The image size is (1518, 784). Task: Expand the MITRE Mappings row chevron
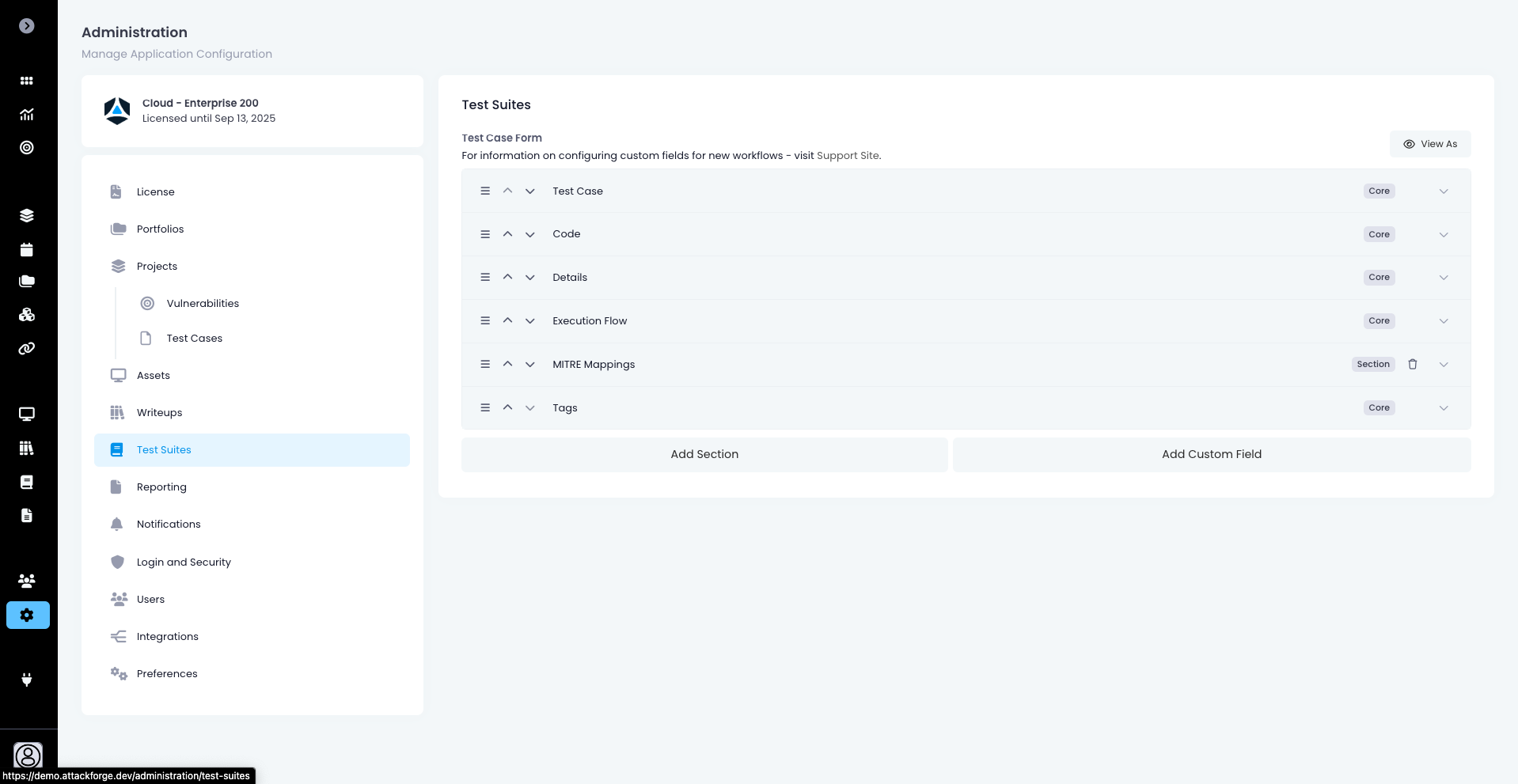[1443, 365]
